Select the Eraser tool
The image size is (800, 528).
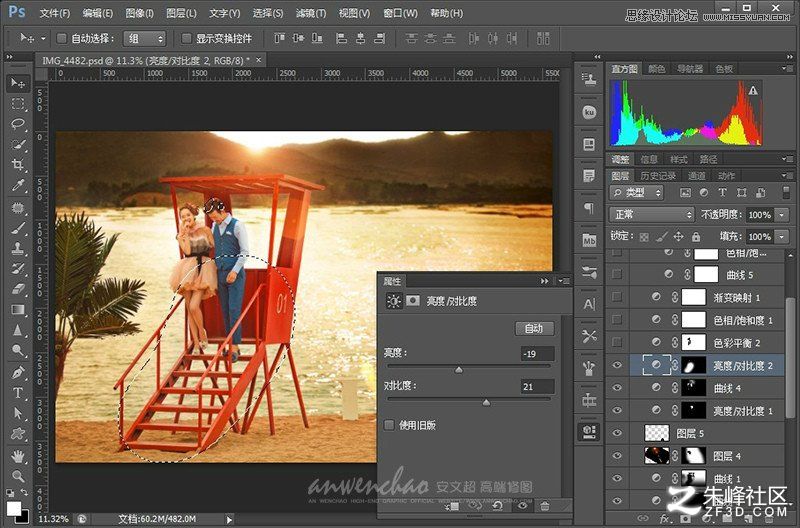(18, 289)
